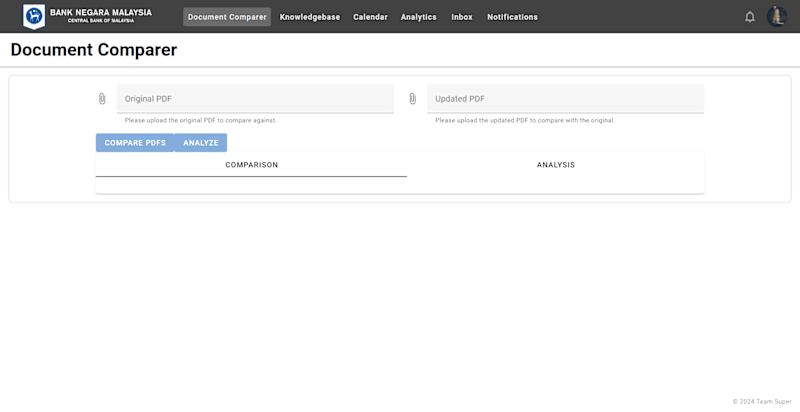This screenshot has height=412, width=800.
Task: Select Document Comparer in navigation bar
Action: tap(227, 17)
